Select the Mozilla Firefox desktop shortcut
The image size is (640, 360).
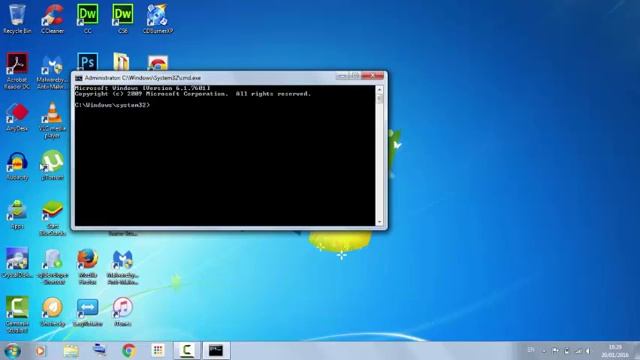click(x=87, y=267)
